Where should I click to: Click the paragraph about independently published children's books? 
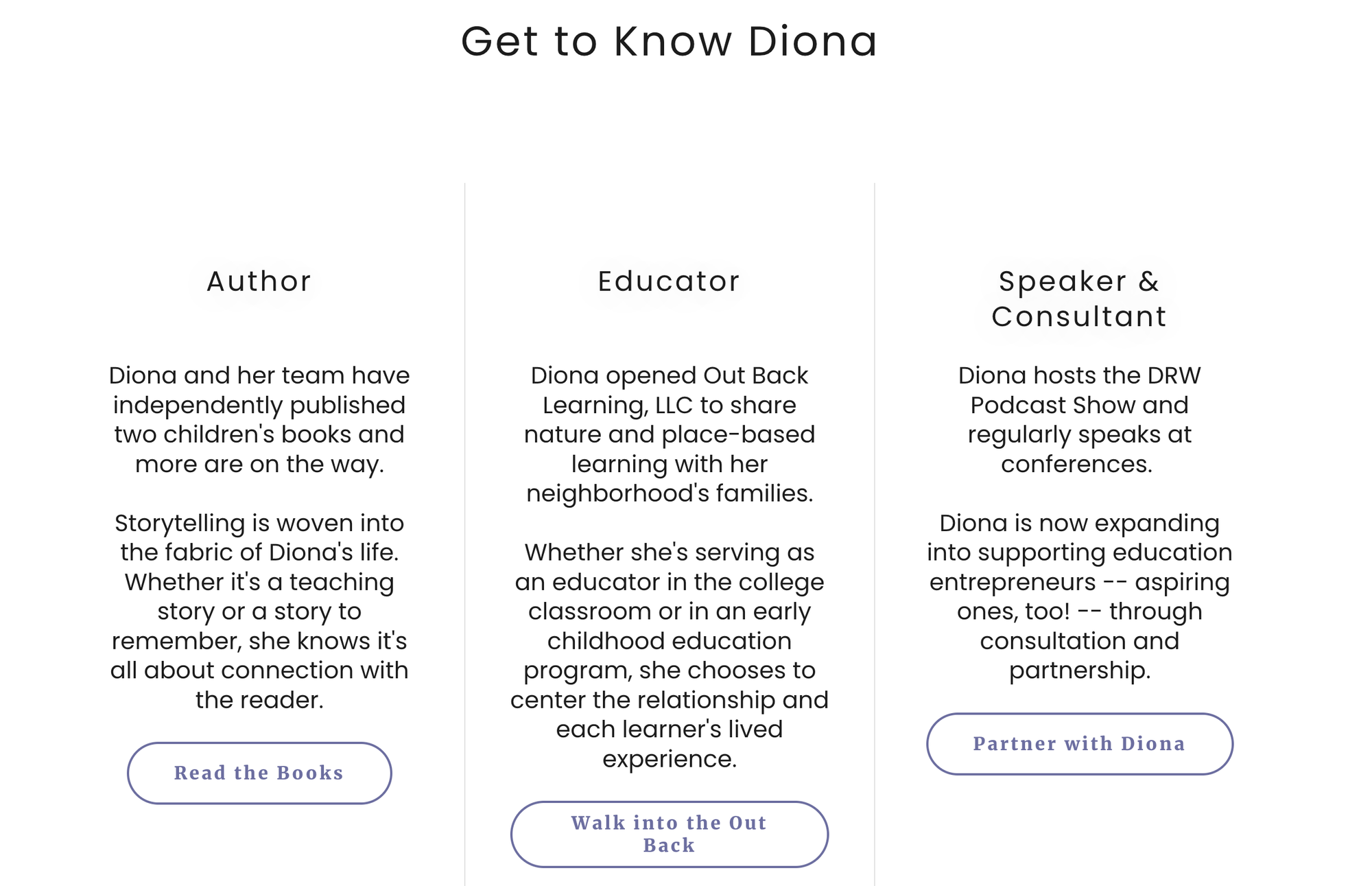pyautogui.click(x=259, y=419)
